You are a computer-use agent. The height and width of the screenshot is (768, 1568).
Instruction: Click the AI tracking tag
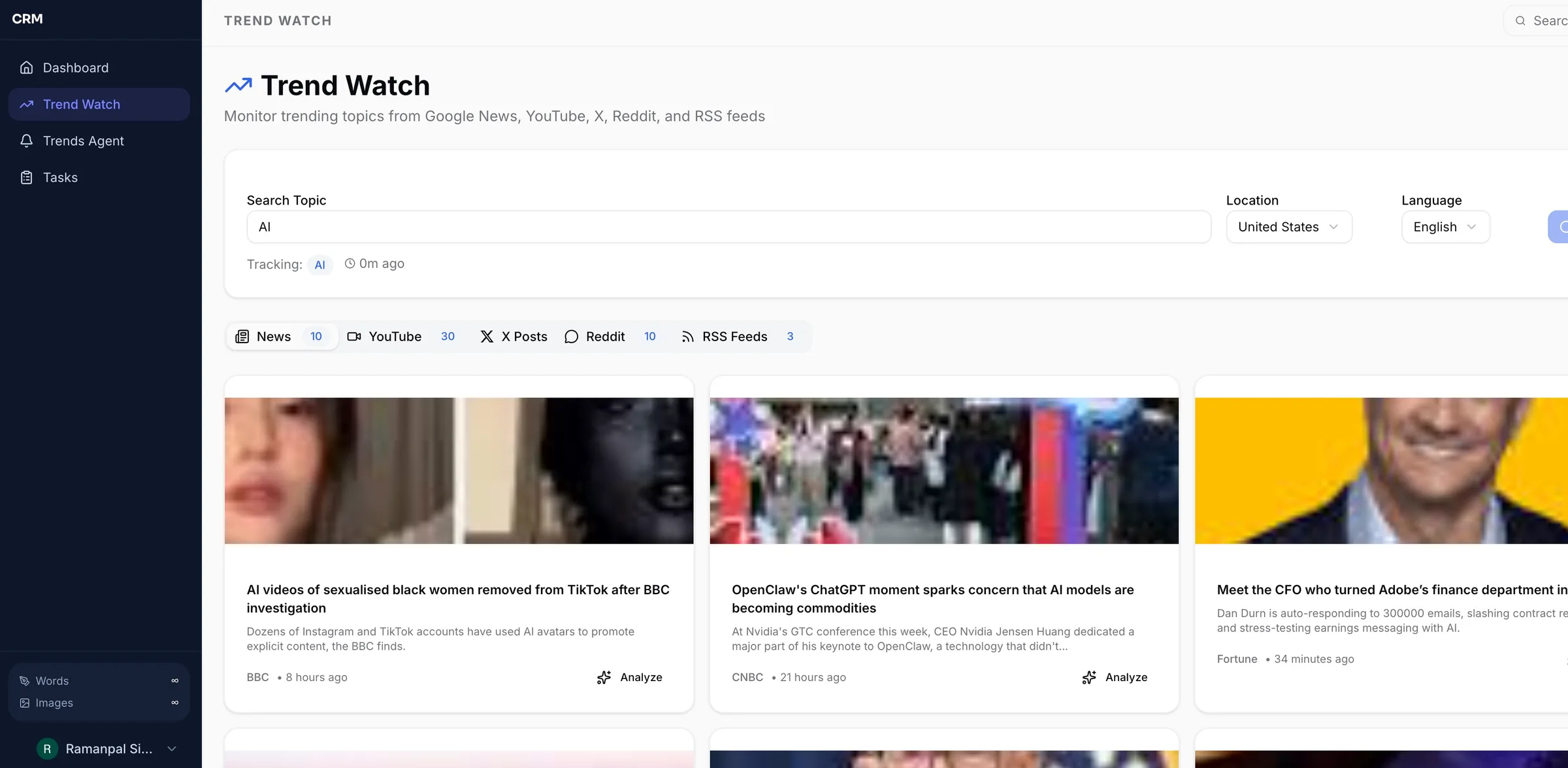point(319,265)
